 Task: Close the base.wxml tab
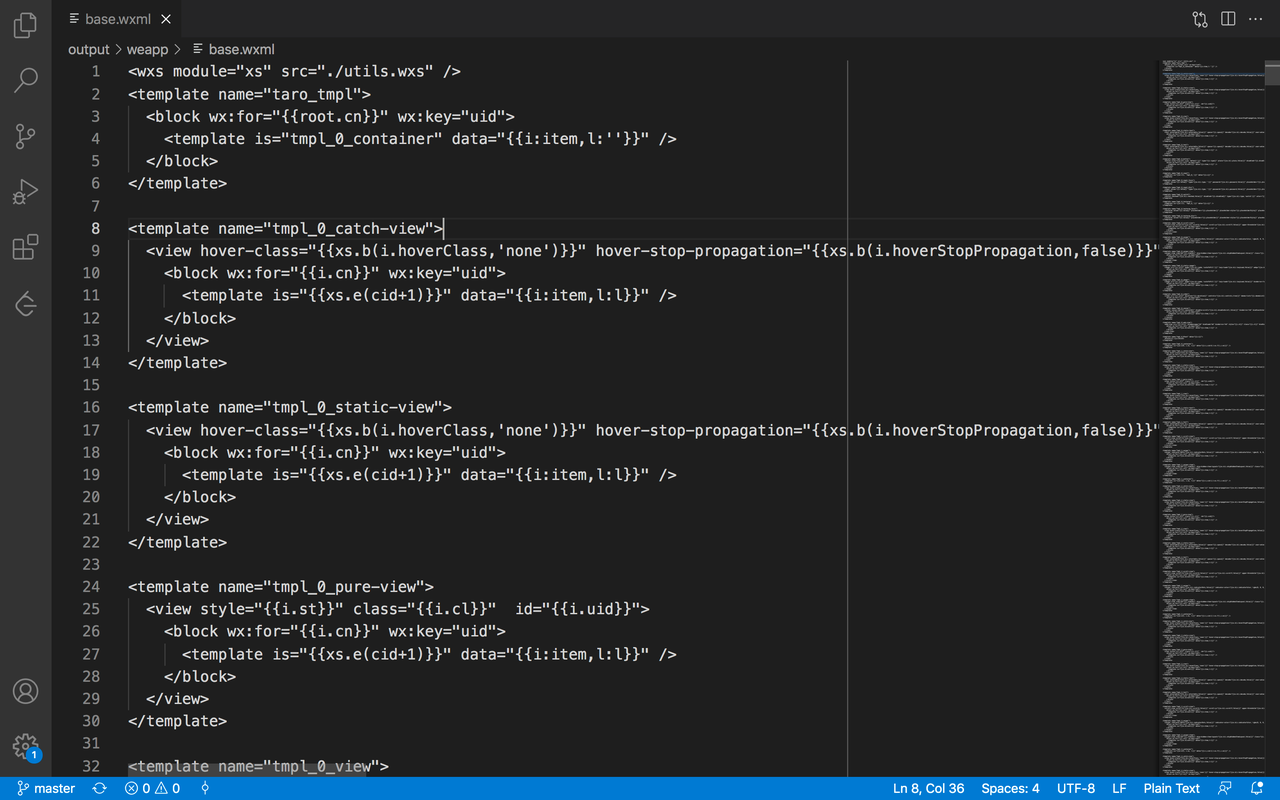(x=166, y=19)
